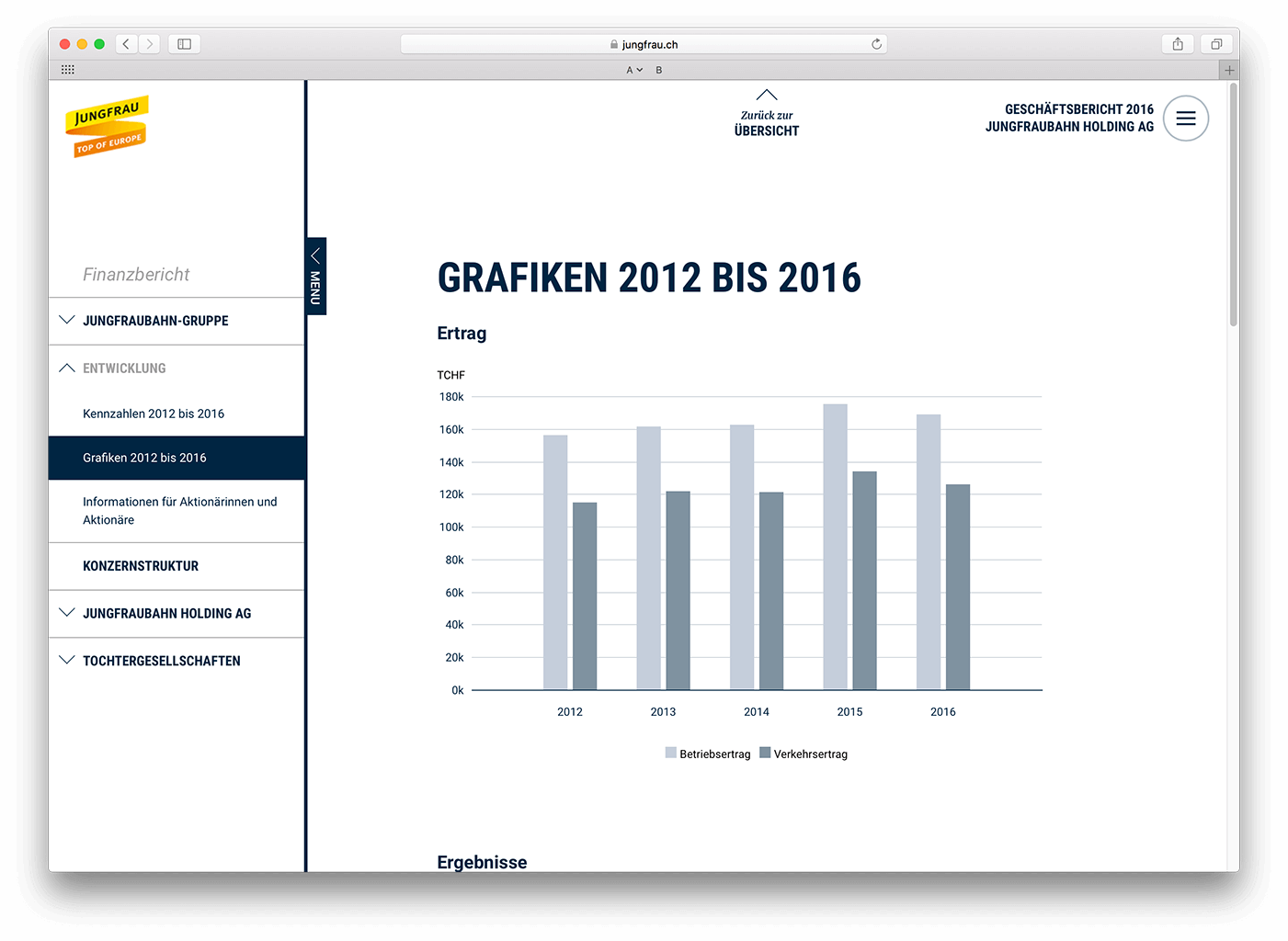This screenshot has width=1288, height=941.
Task: Click the jungfrau.ch address bar
Action: coord(644,44)
